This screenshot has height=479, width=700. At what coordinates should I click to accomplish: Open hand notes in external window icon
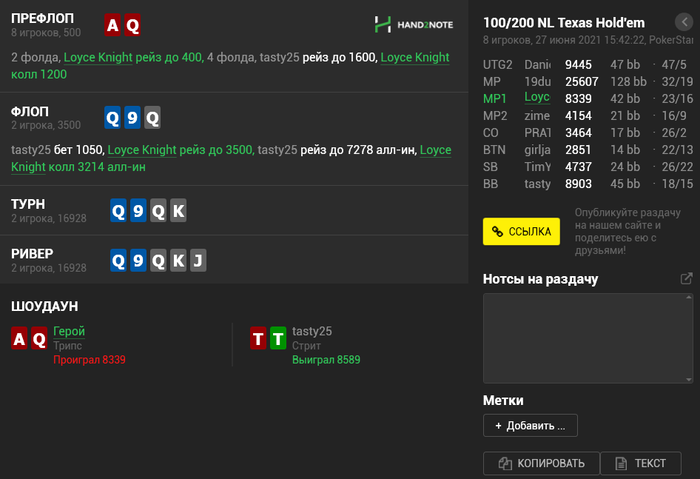pyautogui.click(x=686, y=279)
